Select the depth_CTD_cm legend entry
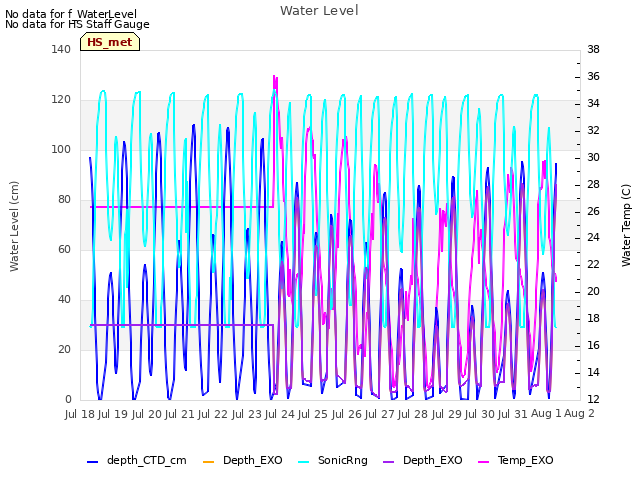 pos(137,460)
